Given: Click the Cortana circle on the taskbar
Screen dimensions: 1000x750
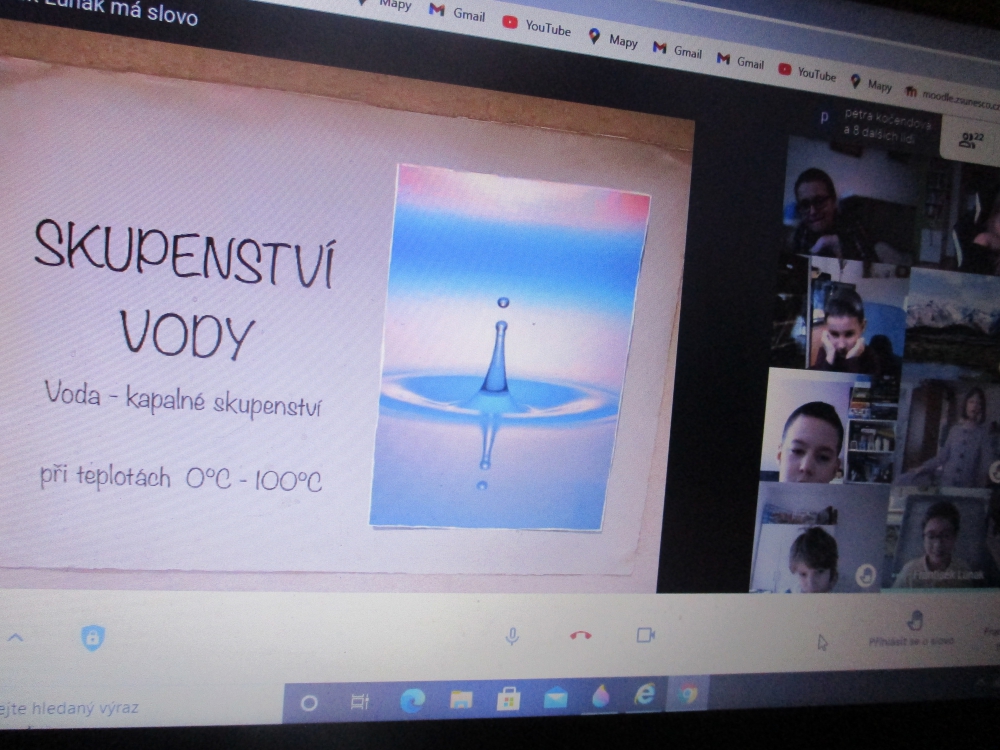Looking at the screenshot, I should pos(309,703).
